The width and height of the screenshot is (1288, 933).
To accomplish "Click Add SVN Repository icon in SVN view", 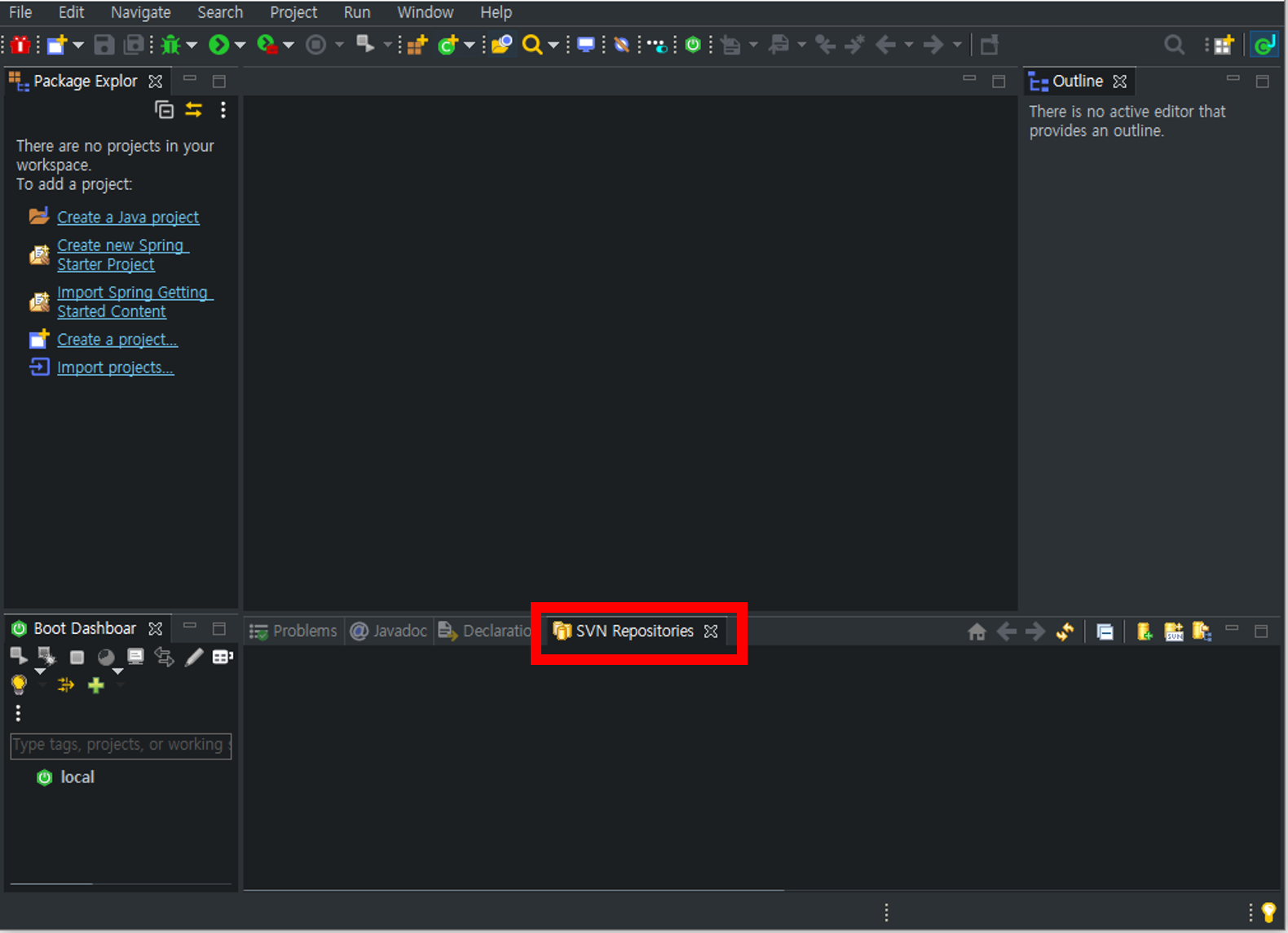I will [1145, 632].
